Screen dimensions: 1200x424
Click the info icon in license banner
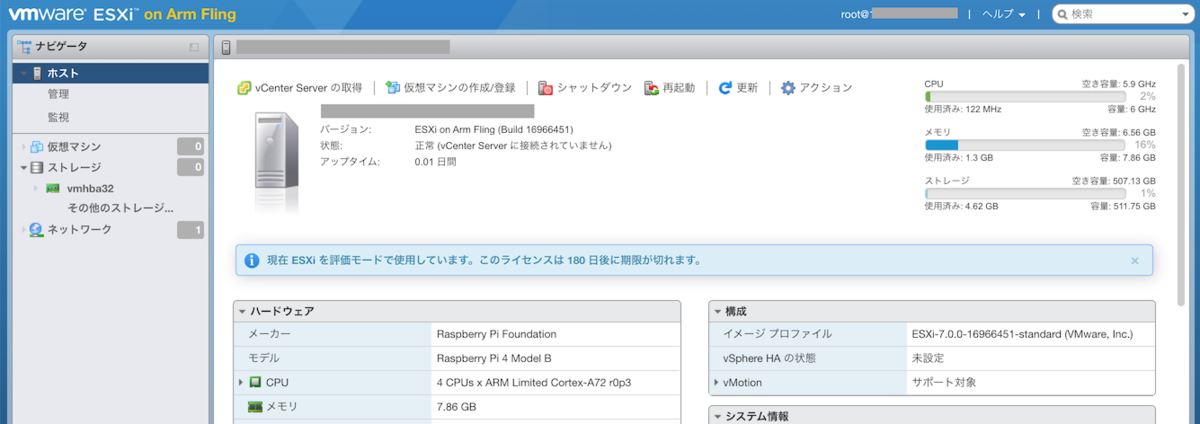(x=252, y=260)
